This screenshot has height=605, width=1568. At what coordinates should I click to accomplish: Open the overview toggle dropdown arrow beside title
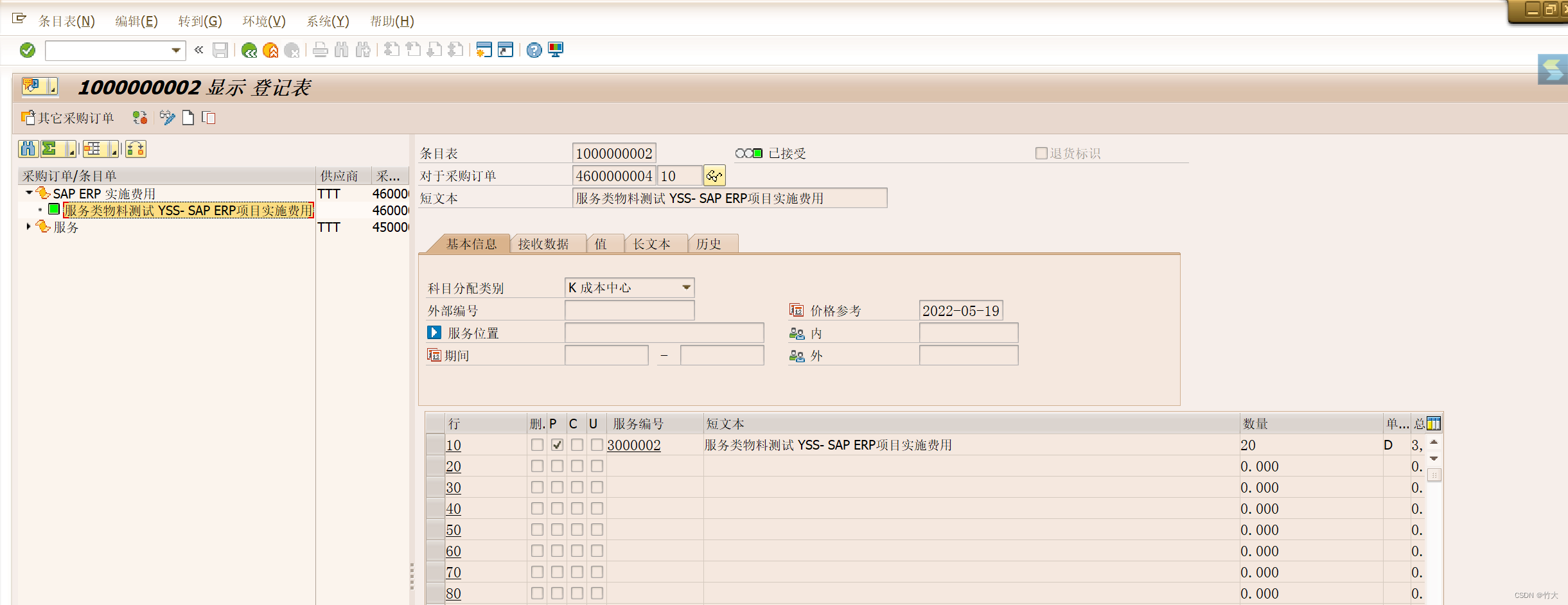(x=53, y=86)
